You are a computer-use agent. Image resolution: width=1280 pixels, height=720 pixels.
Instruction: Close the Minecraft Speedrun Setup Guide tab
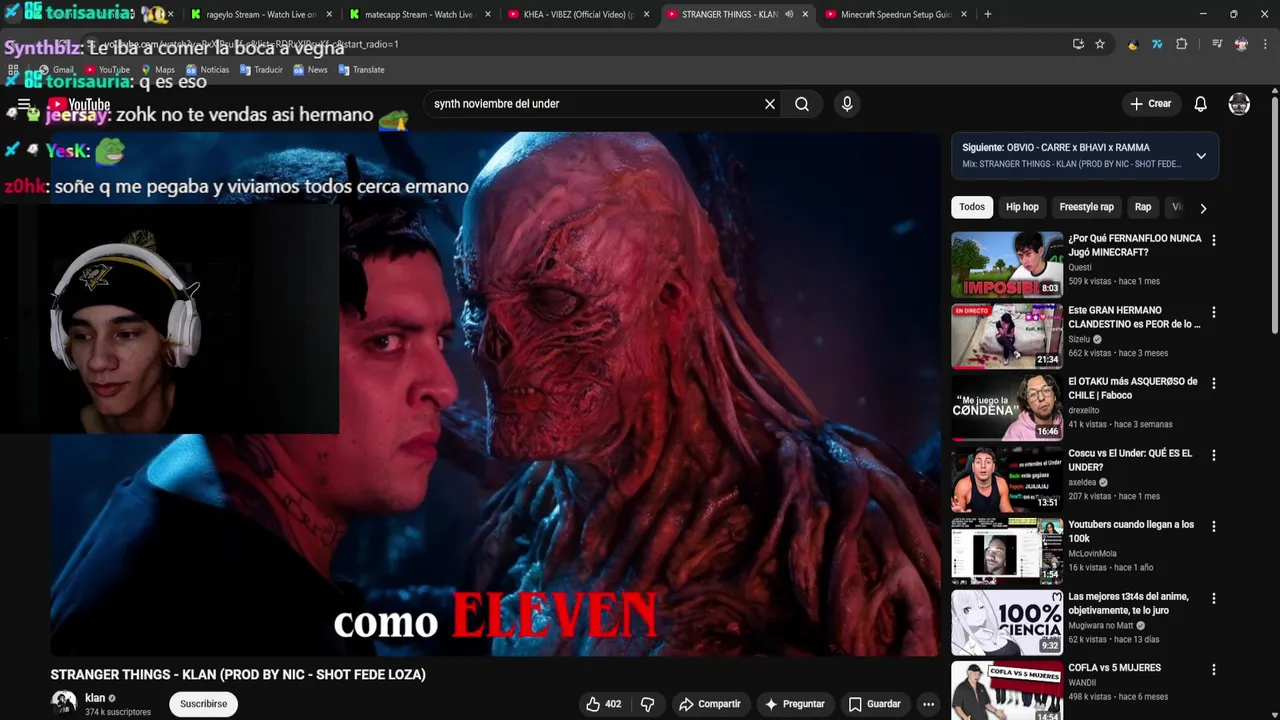pyautogui.click(x=964, y=14)
